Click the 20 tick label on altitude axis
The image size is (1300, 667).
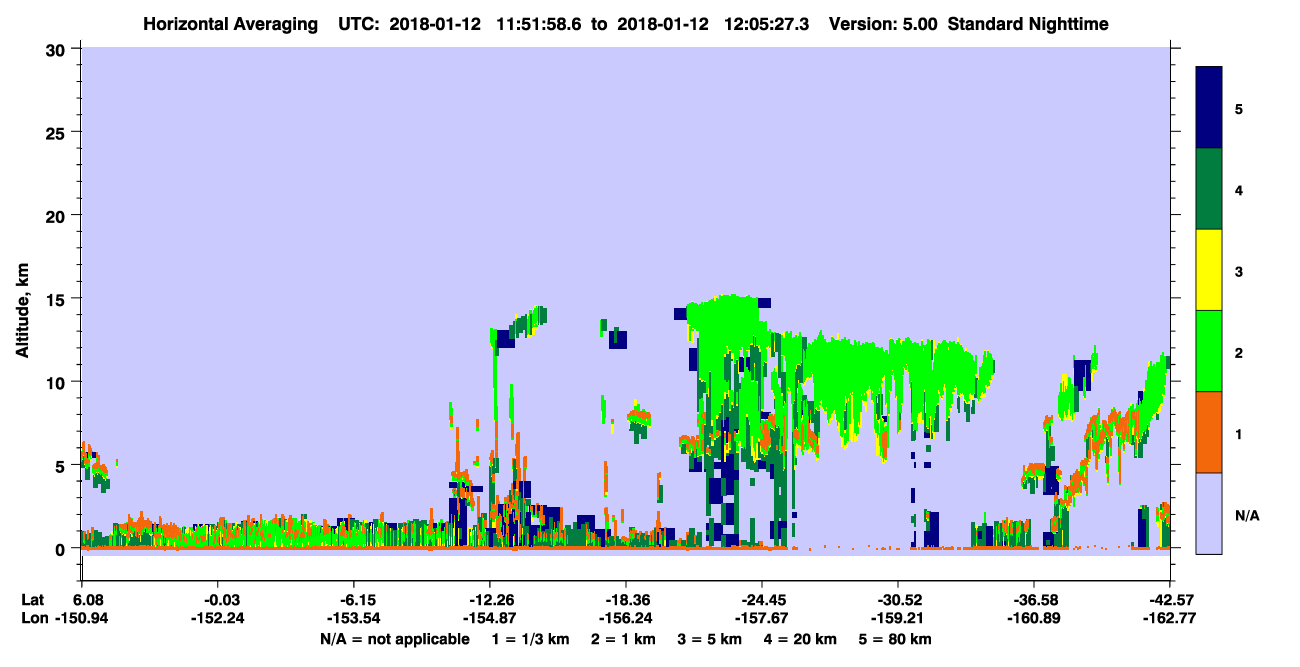pyautogui.click(x=57, y=215)
